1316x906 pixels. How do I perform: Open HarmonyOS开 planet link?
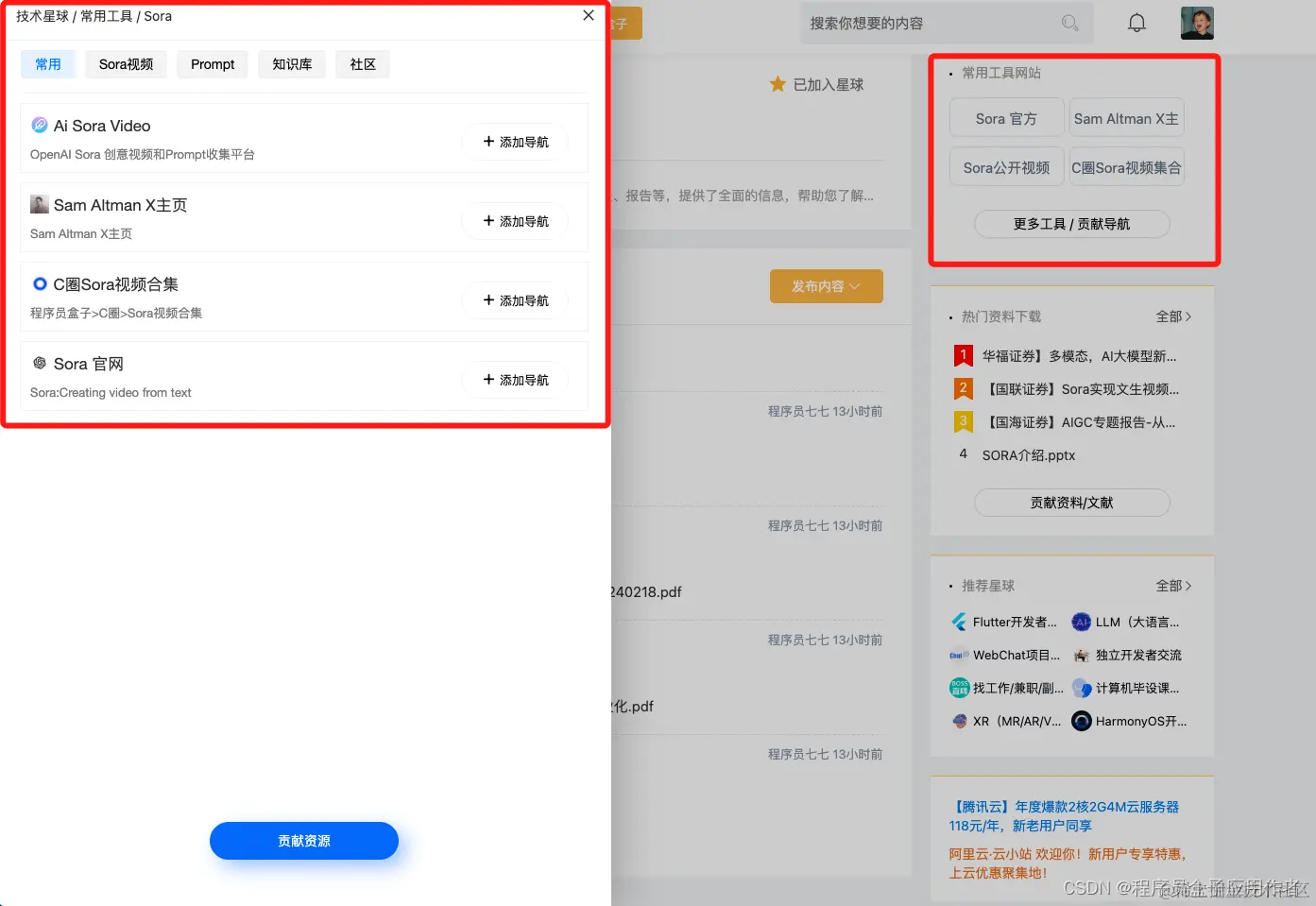point(1140,721)
